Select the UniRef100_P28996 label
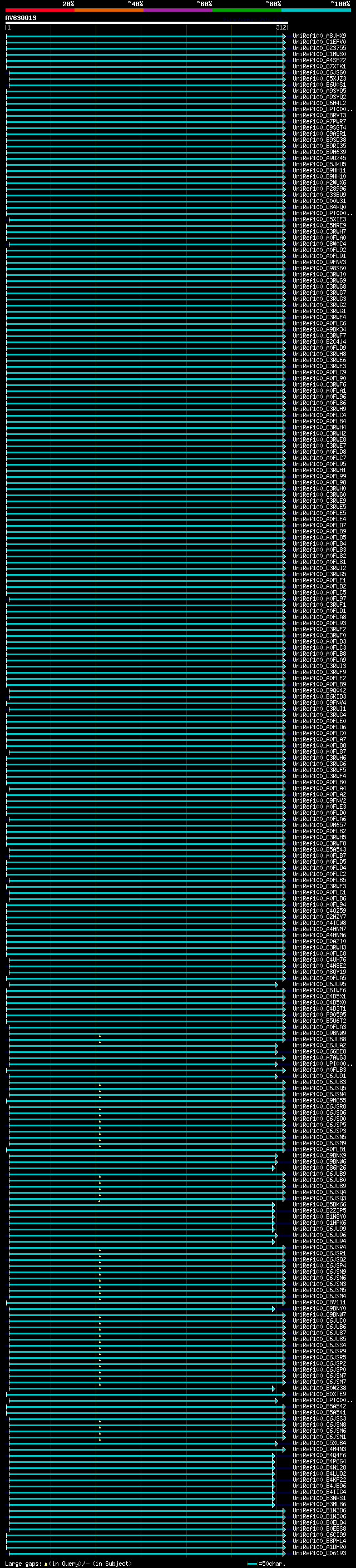Image resolution: width=356 pixels, height=1568 pixels. pos(319,189)
